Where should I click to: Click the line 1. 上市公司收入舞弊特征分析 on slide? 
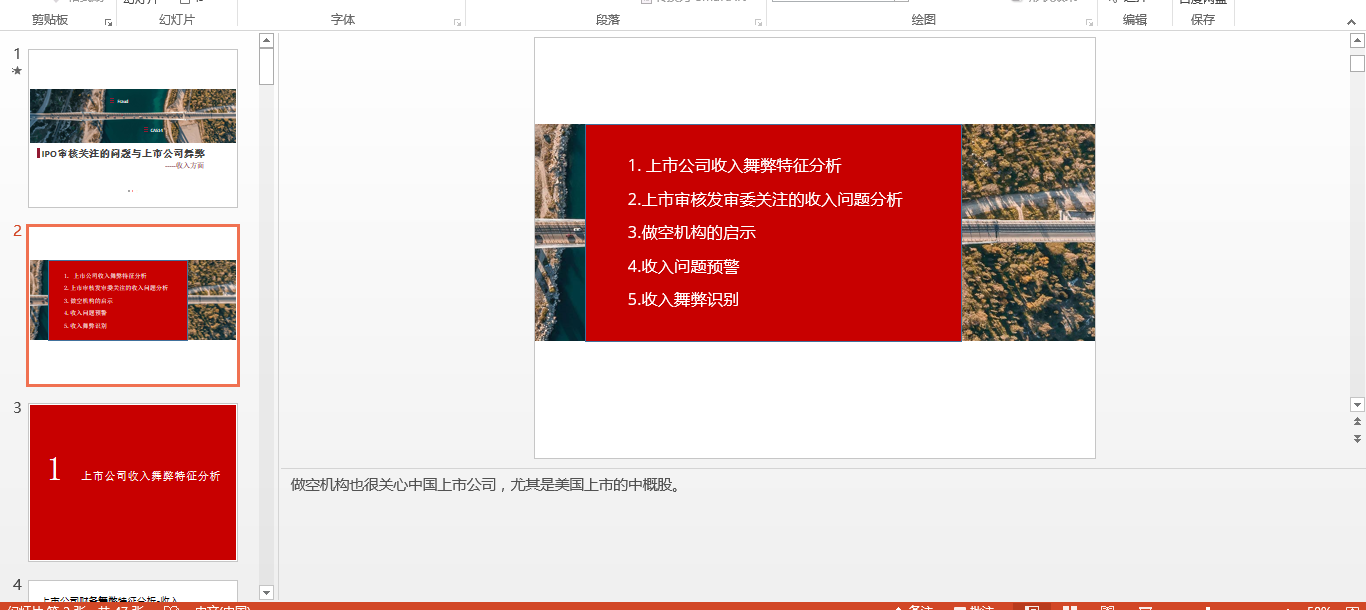(735, 166)
